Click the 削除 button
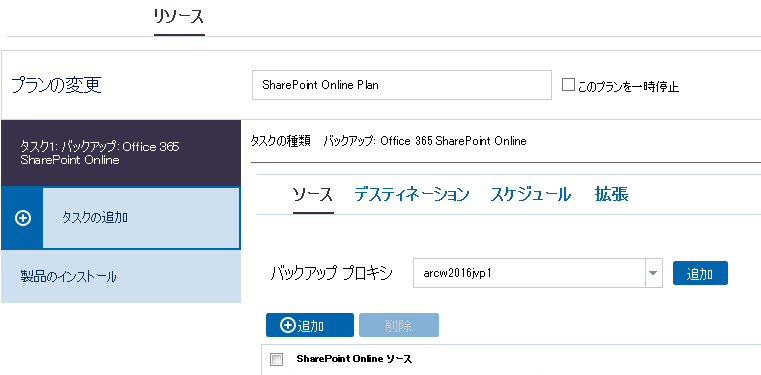Image resolution: width=761 pixels, height=375 pixels. [x=399, y=326]
